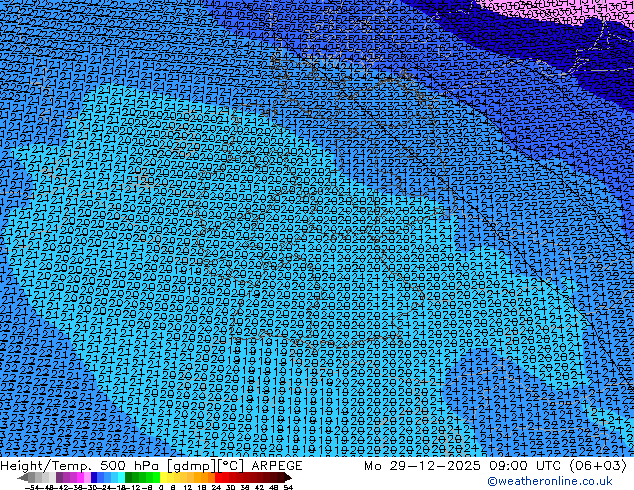This screenshot has width=634, height=490.
Task: Click the '[gdmp]' unit label
Action: point(192,466)
